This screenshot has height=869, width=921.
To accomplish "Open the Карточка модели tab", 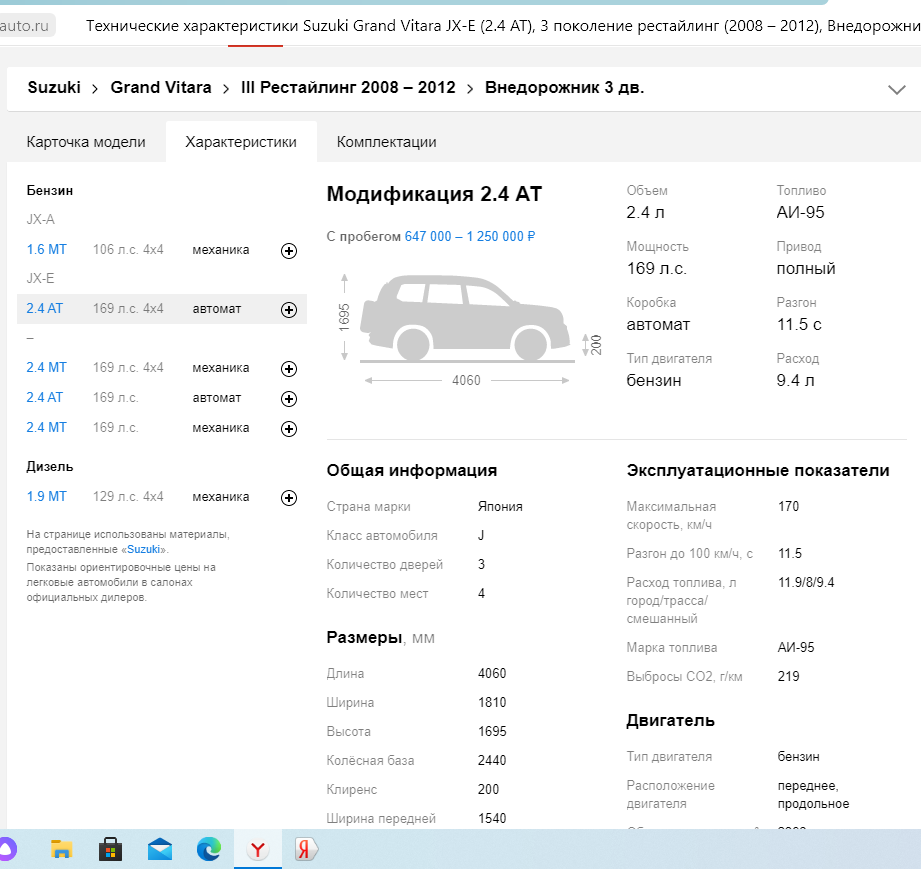I will pos(86,142).
